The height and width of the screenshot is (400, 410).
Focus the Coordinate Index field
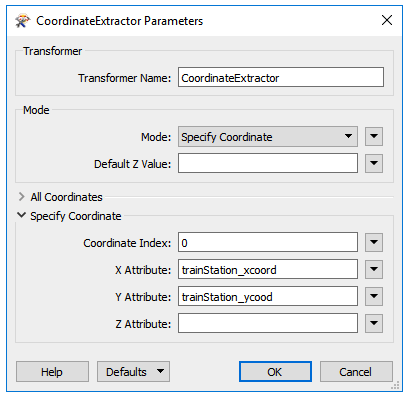click(268, 242)
